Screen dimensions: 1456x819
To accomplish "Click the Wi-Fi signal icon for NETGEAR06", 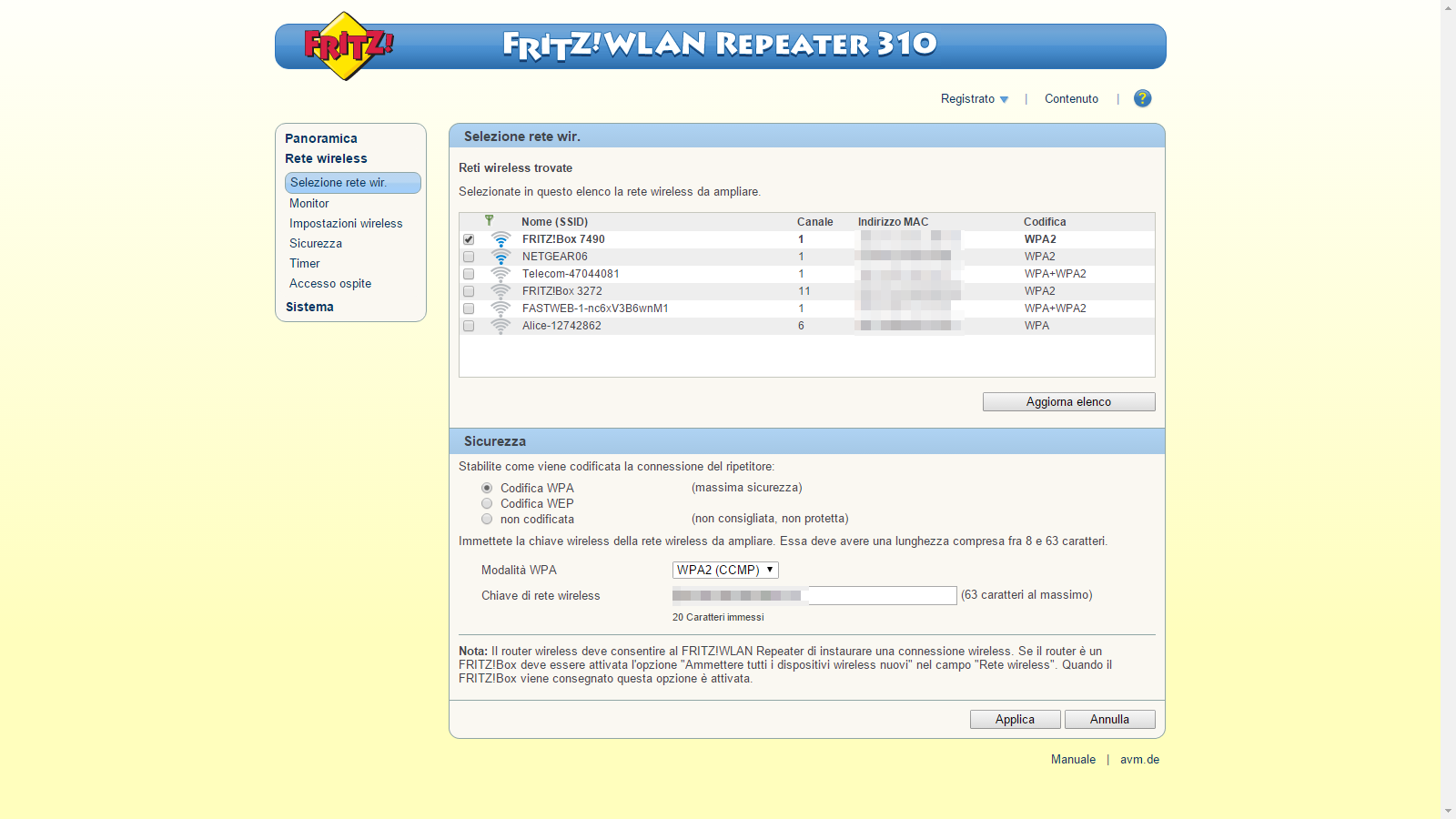I will (x=500, y=257).
